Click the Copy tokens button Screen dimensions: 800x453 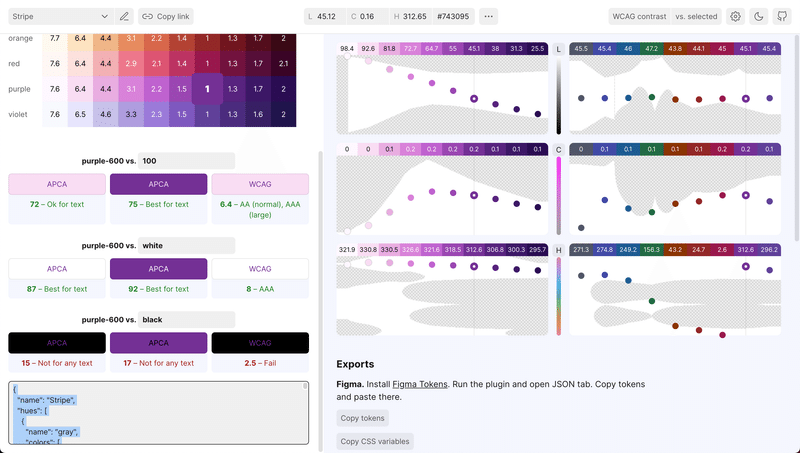[x=362, y=418]
